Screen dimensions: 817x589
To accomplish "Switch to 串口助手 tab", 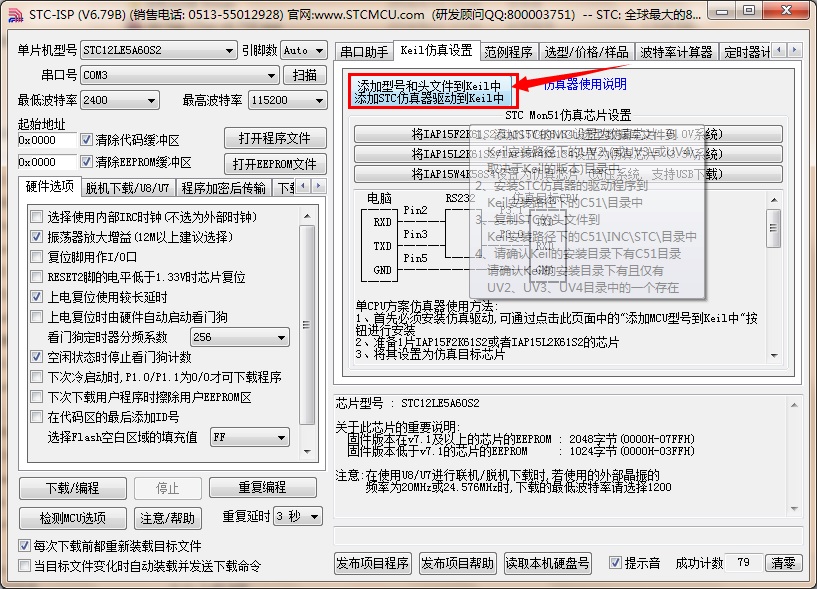I will tap(364, 52).
